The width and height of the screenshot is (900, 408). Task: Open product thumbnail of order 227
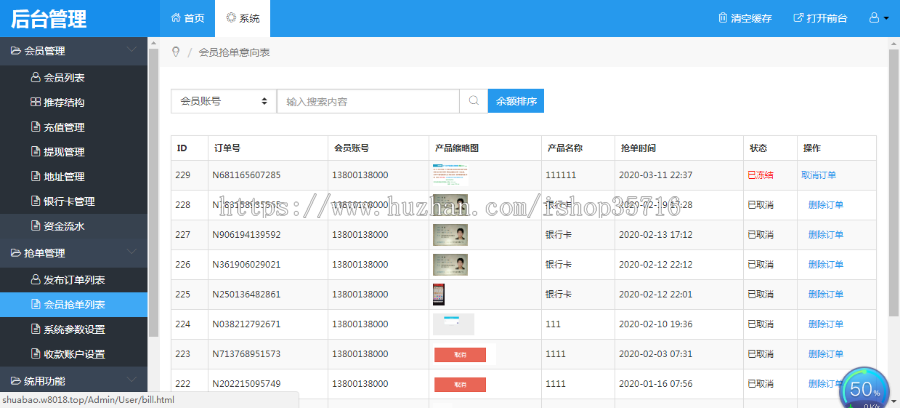coord(451,235)
